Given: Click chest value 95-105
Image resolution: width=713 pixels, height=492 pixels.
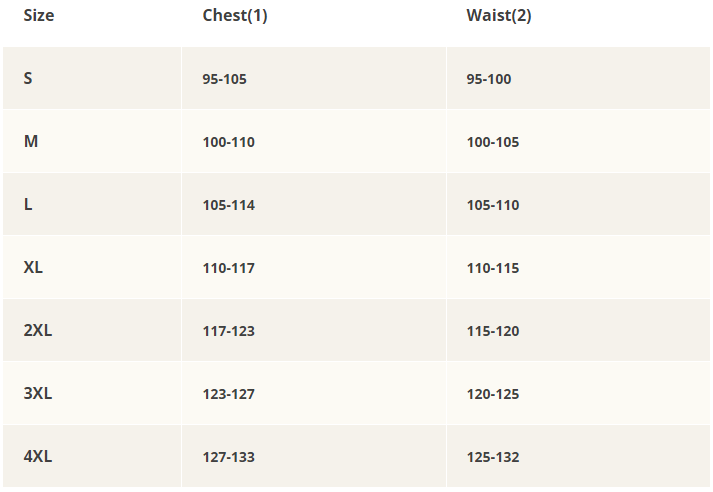Looking at the screenshot, I should (225, 79).
